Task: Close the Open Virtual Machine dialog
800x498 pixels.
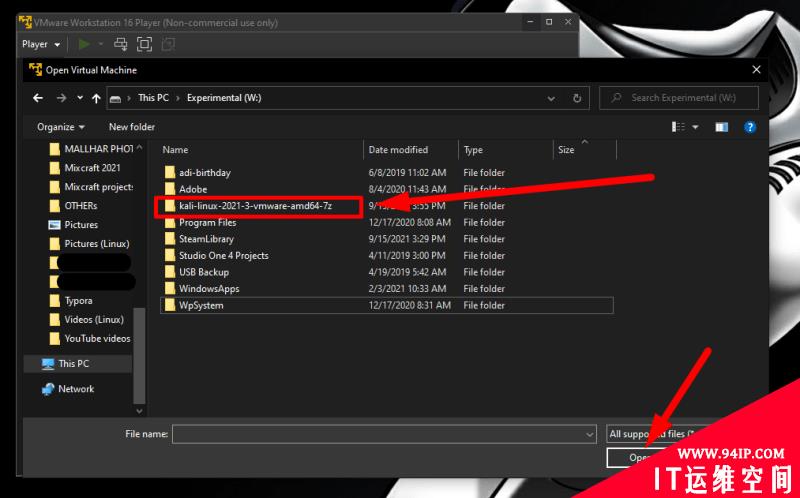Action: pyautogui.click(x=756, y=69)
